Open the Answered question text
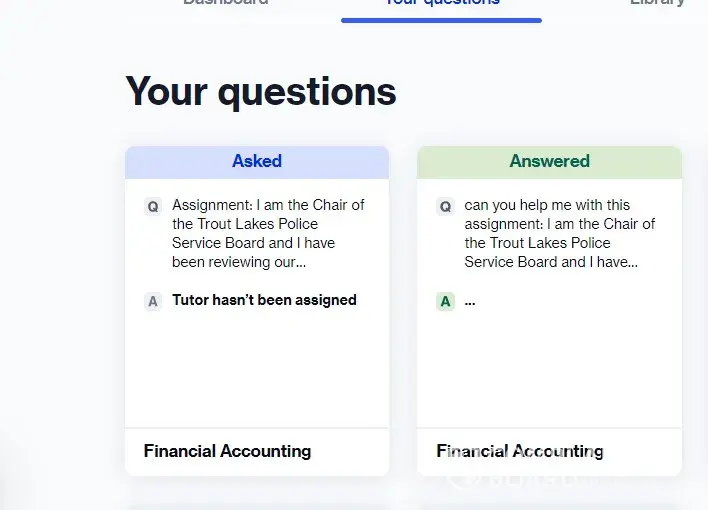 pyautogui.click(x=560, y=233)
